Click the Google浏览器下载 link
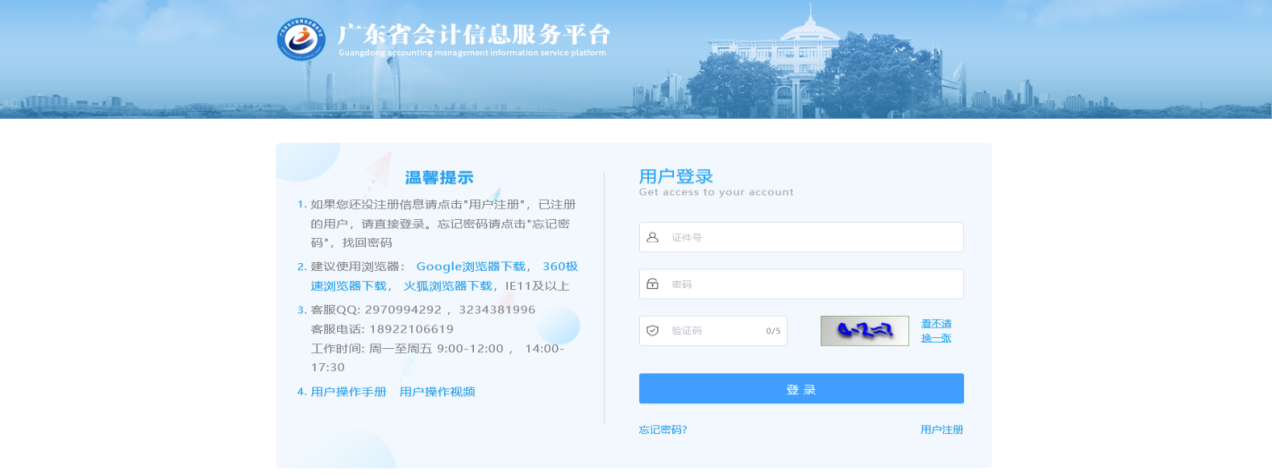 tap(470, 266)
